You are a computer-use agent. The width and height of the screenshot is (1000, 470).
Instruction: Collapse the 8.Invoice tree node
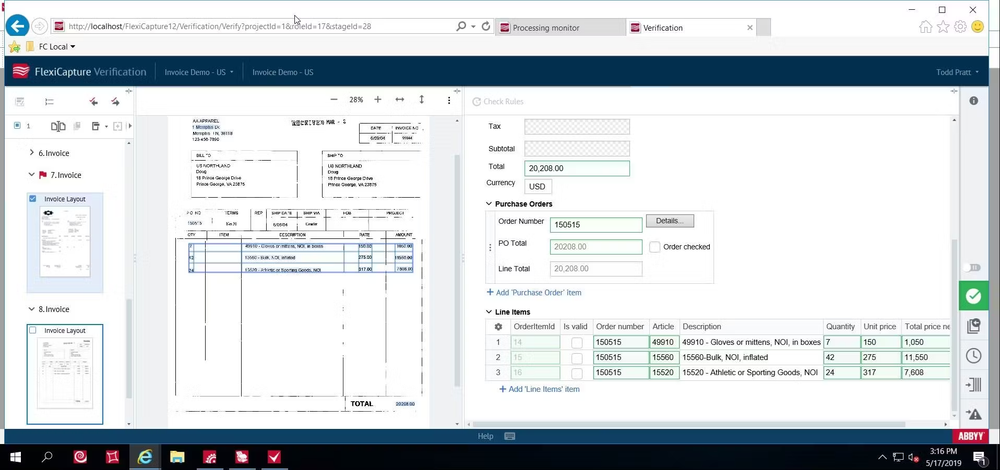(x=32, y=309)
